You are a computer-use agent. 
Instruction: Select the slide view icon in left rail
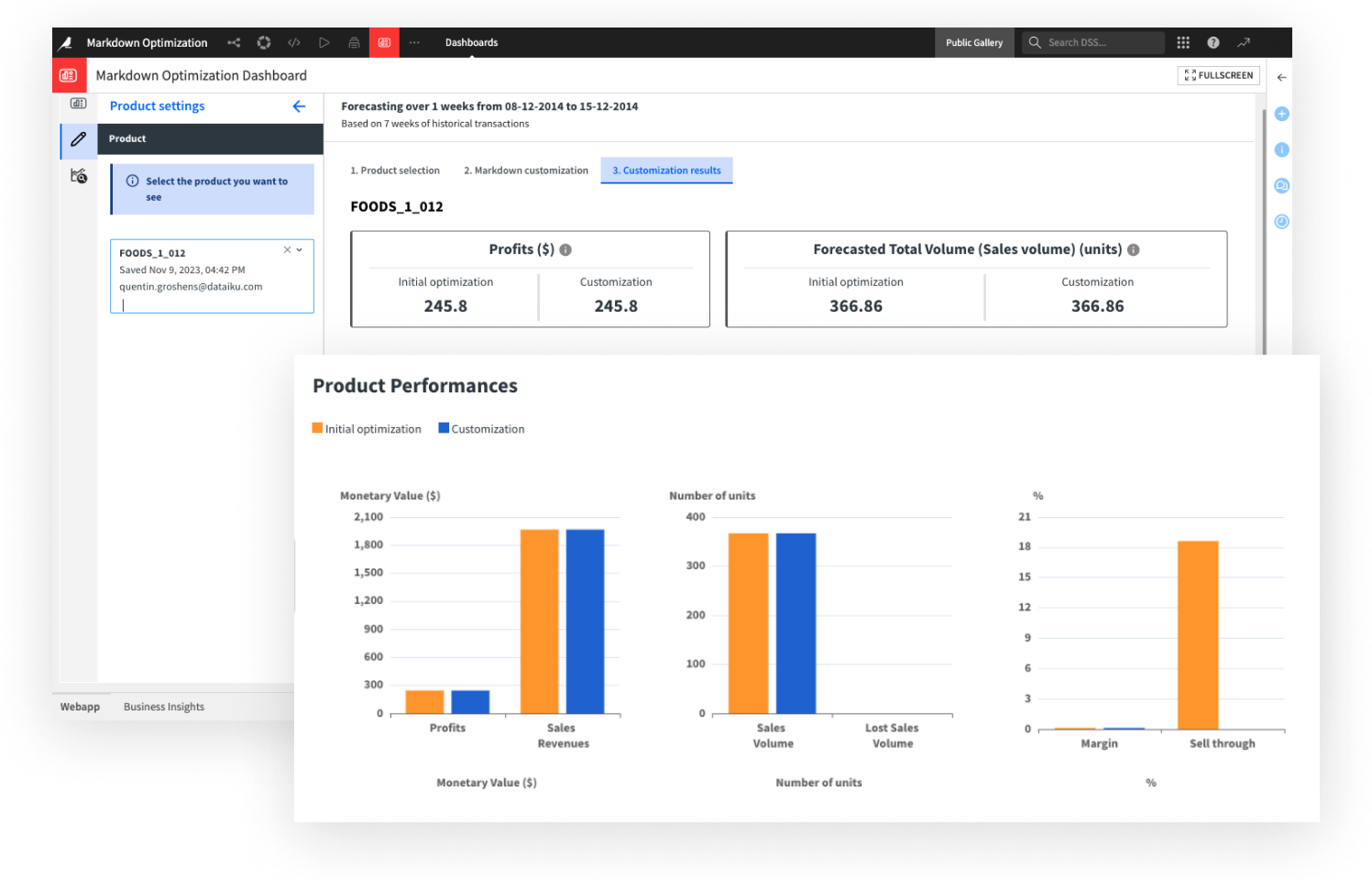click(x=79, y=104)
